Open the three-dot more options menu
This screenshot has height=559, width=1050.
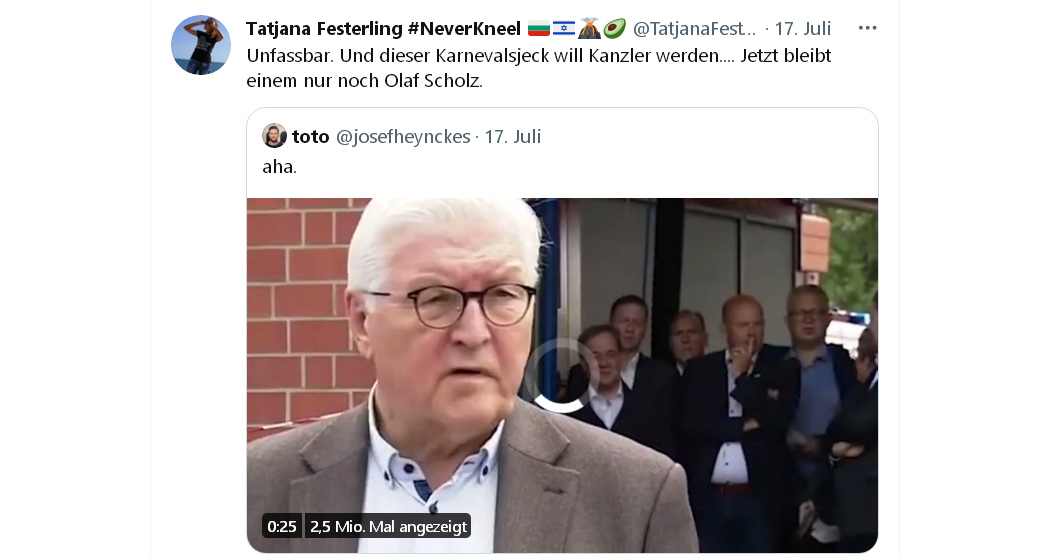click(x=867, y=28)
